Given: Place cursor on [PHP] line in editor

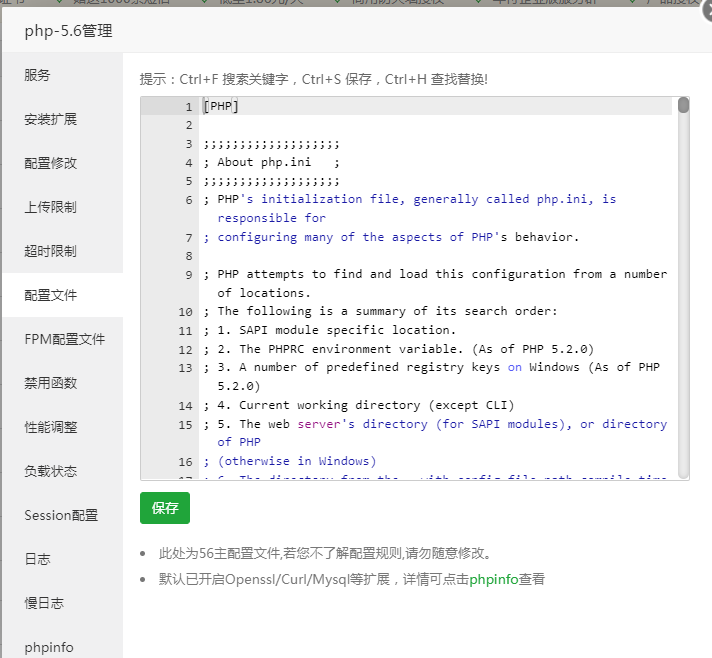Looking at the screenshot, I should pos(221,106).
